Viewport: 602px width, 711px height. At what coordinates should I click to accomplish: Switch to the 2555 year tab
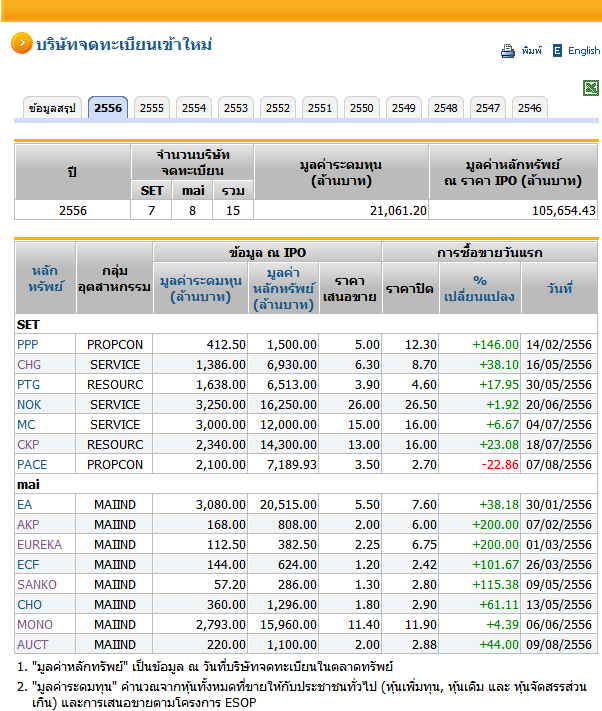pos(152,108)
